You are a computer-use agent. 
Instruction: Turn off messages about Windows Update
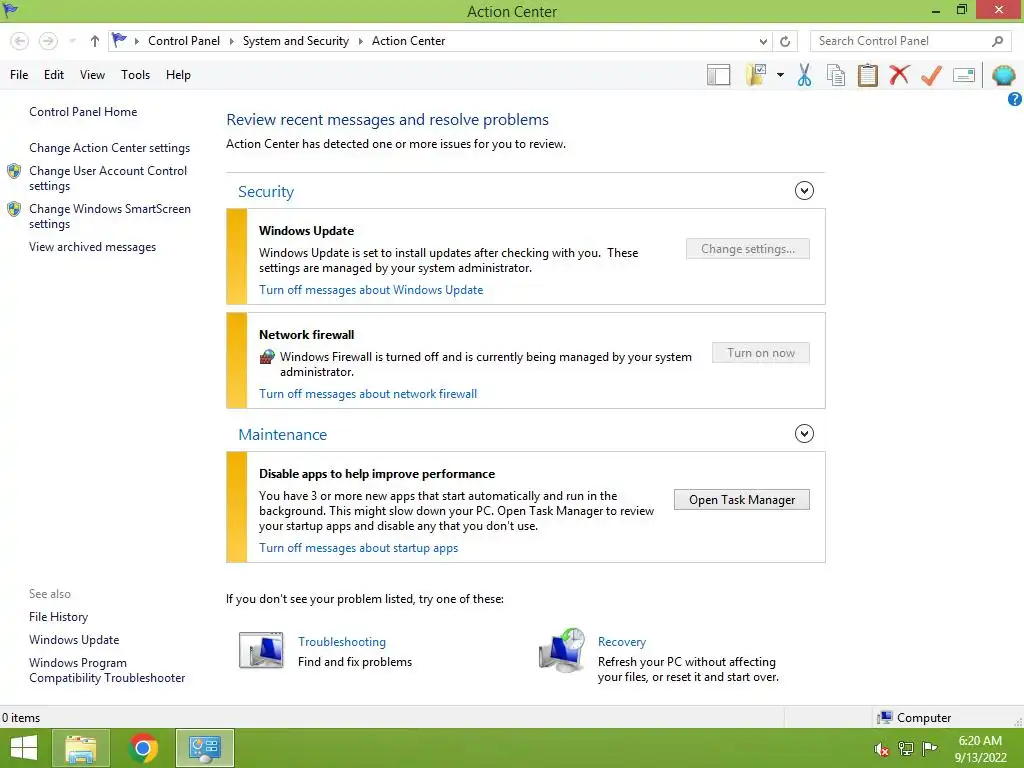371,290
